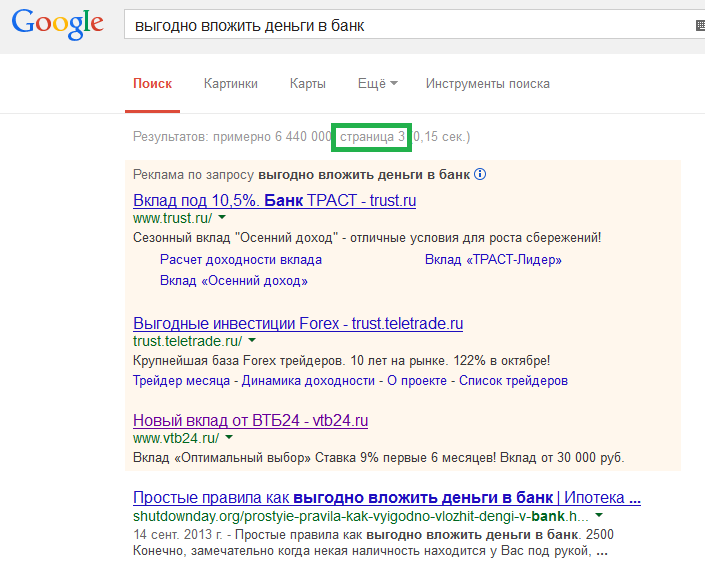Click the www.trust.ru/ green URL

tap(173, 218)
